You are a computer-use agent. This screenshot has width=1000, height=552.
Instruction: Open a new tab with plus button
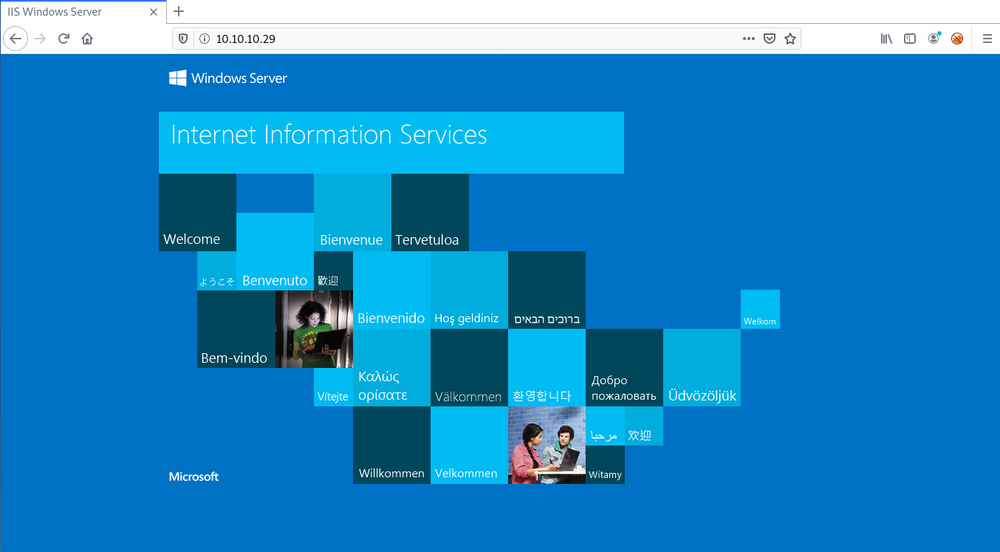[x=179, y=11]
